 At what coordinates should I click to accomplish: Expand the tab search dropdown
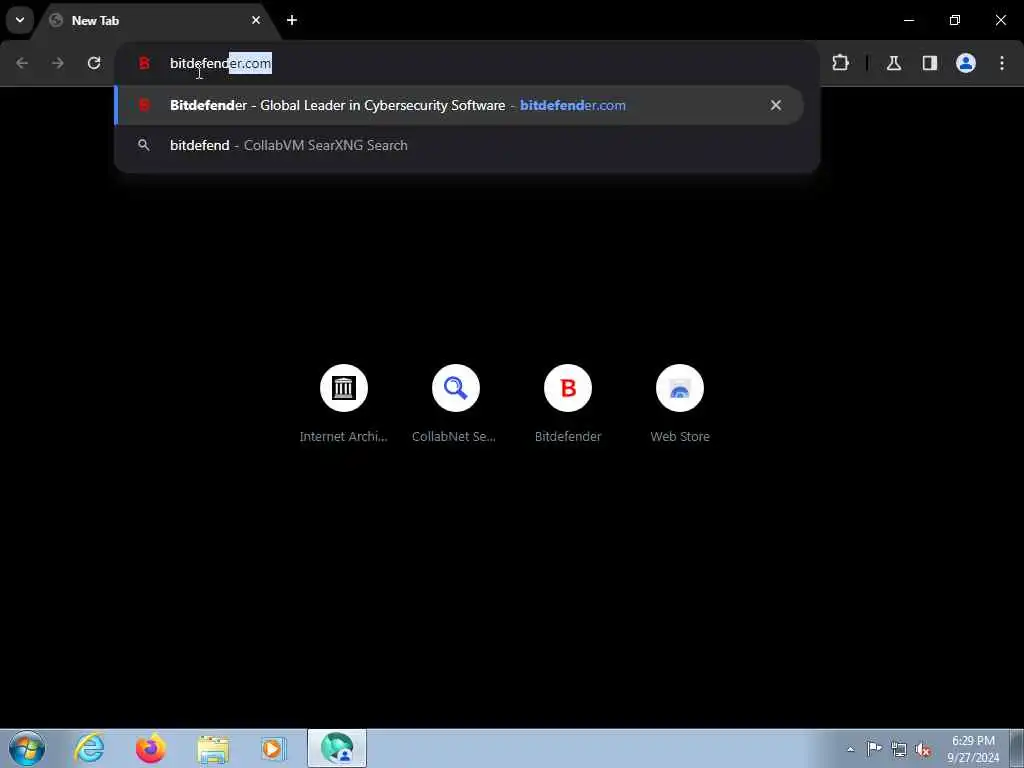[x=20, y=20]
